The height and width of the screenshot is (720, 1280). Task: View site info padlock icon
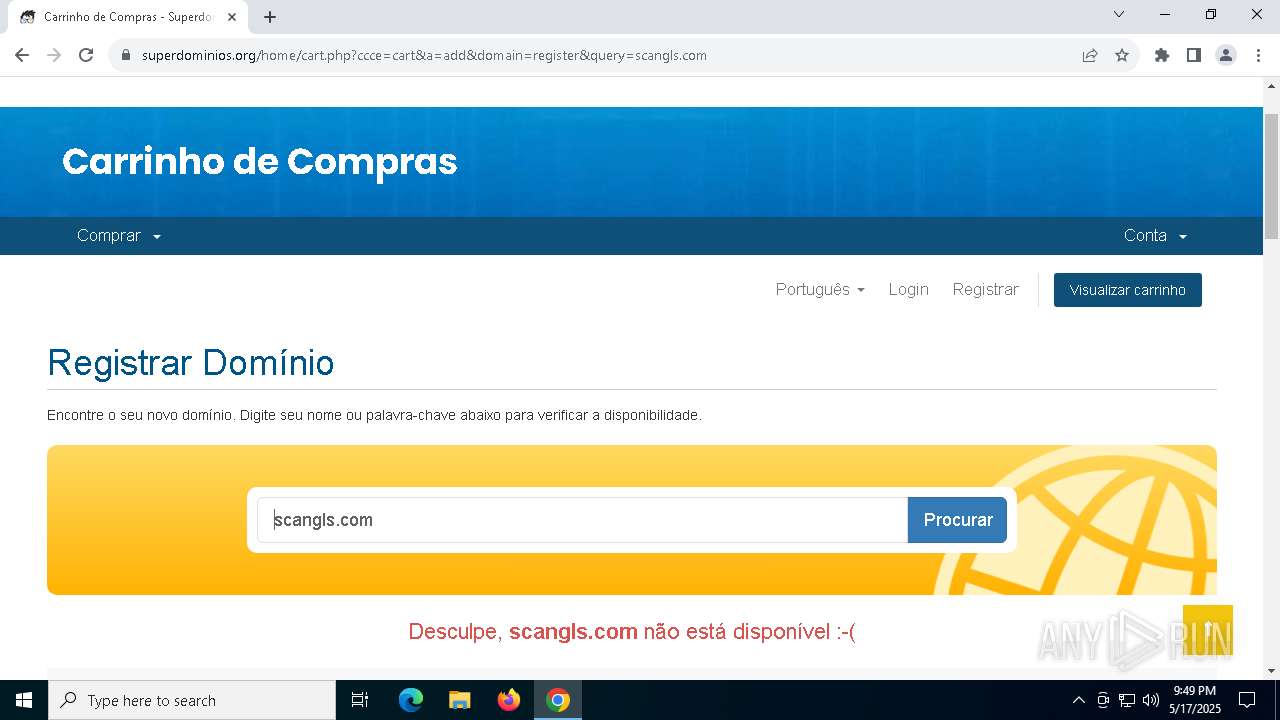(x=126, y=55)
